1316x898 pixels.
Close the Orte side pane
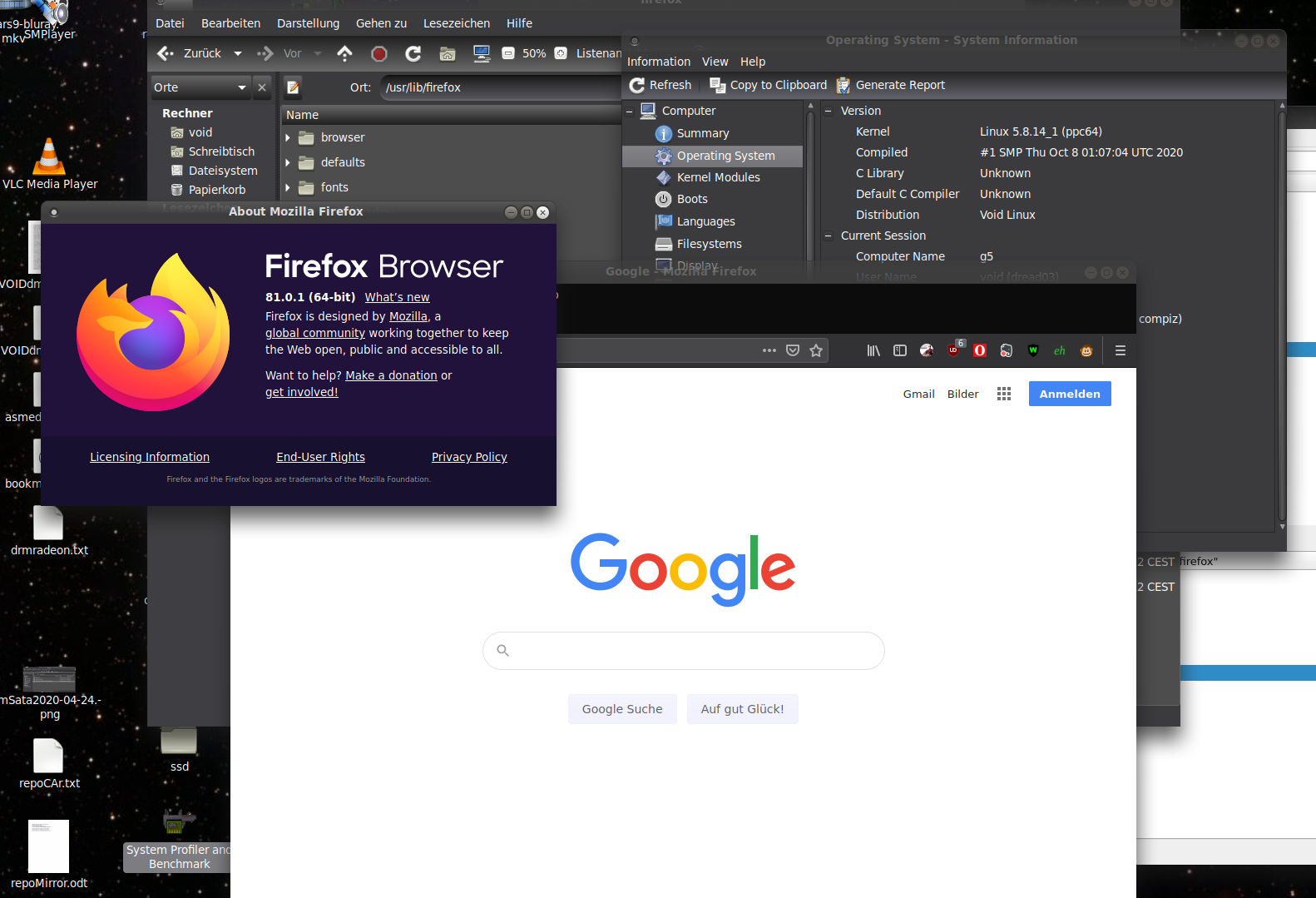[262, 87]
